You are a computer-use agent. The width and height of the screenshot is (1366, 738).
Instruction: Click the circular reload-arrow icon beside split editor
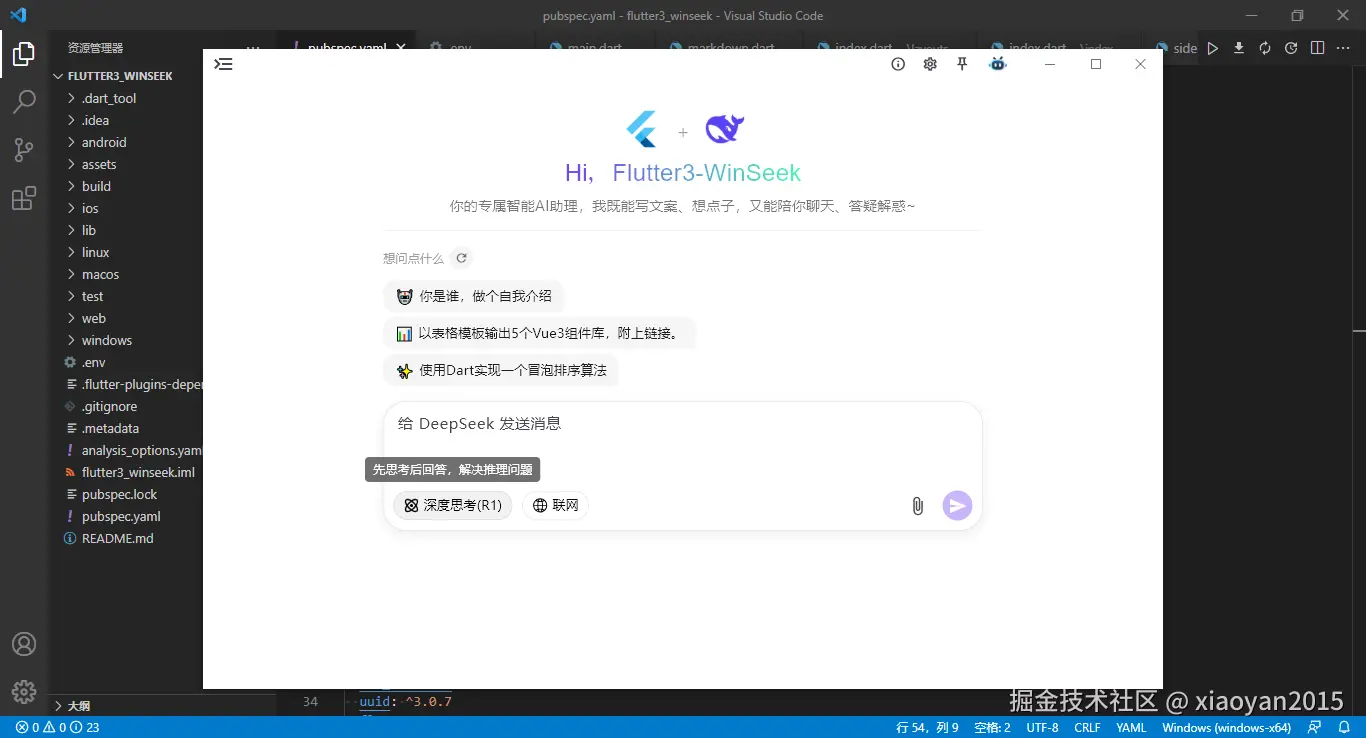1291,48
